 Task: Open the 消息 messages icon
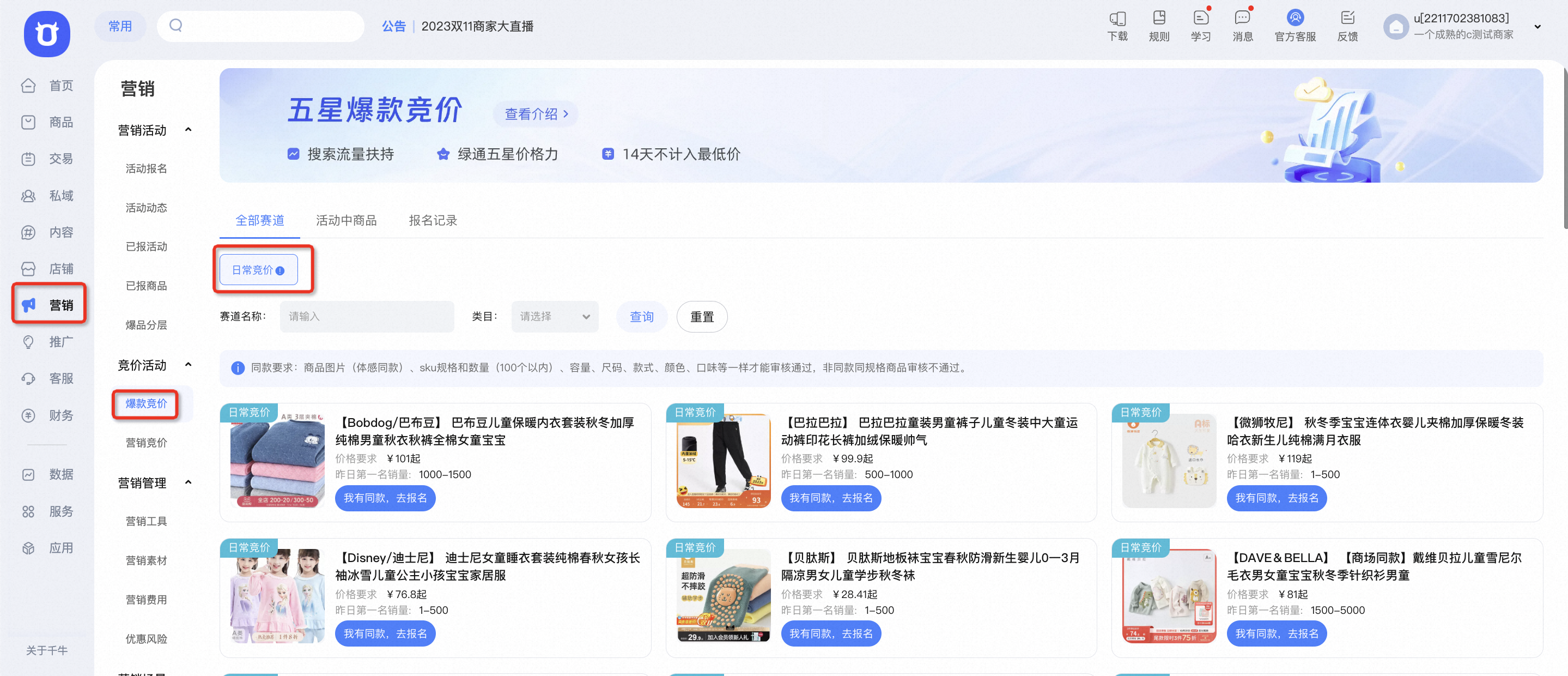coord(1242,17)
